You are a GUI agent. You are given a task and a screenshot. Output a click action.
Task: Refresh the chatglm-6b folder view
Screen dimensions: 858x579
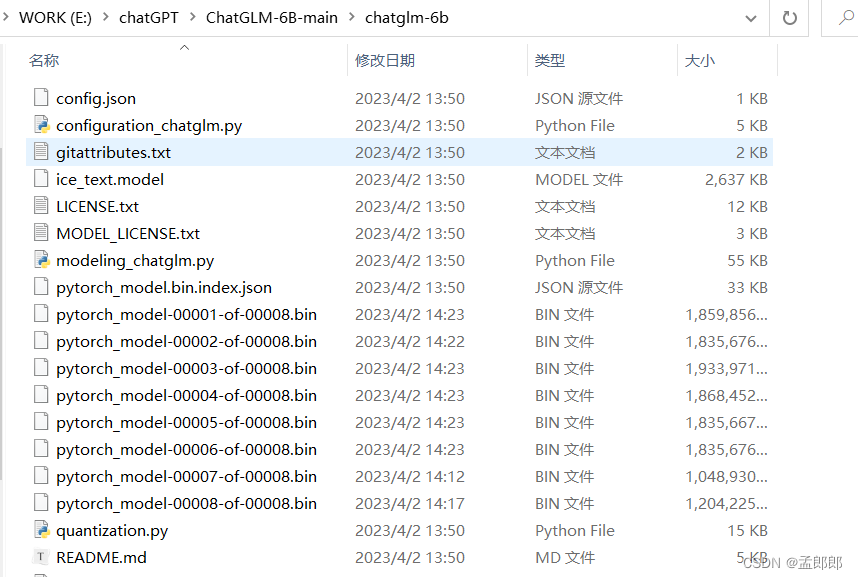(789, 18)
